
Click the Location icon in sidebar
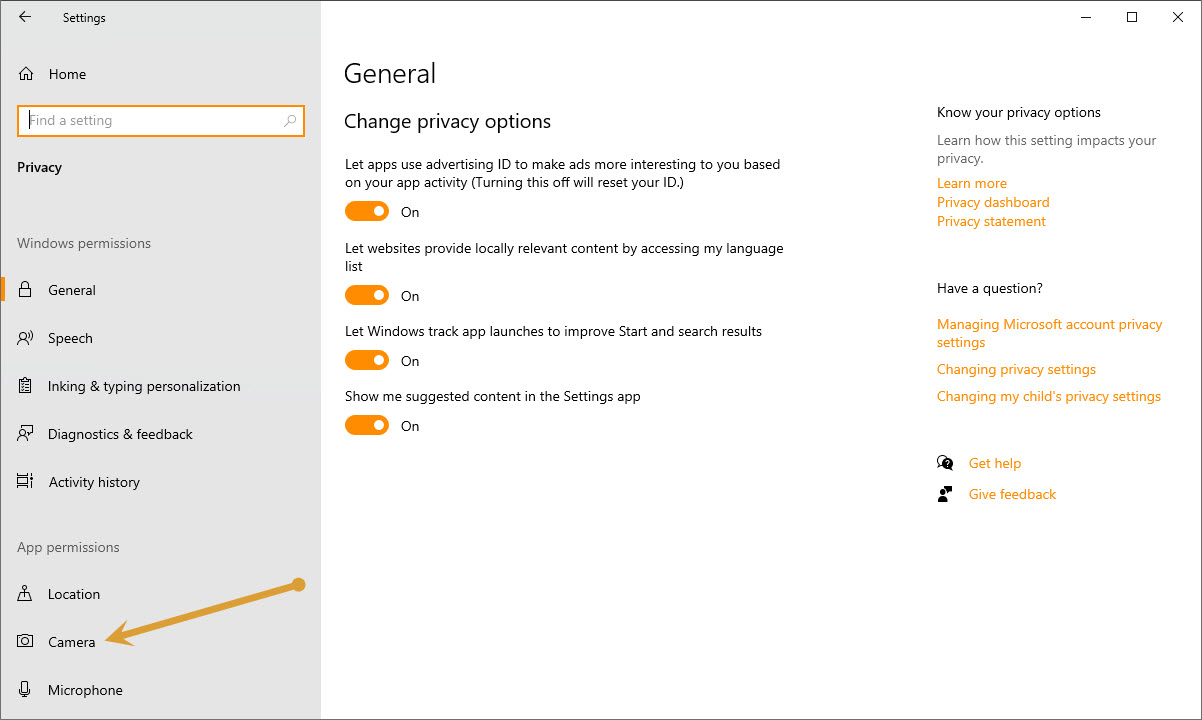click(x=26, y=594)
